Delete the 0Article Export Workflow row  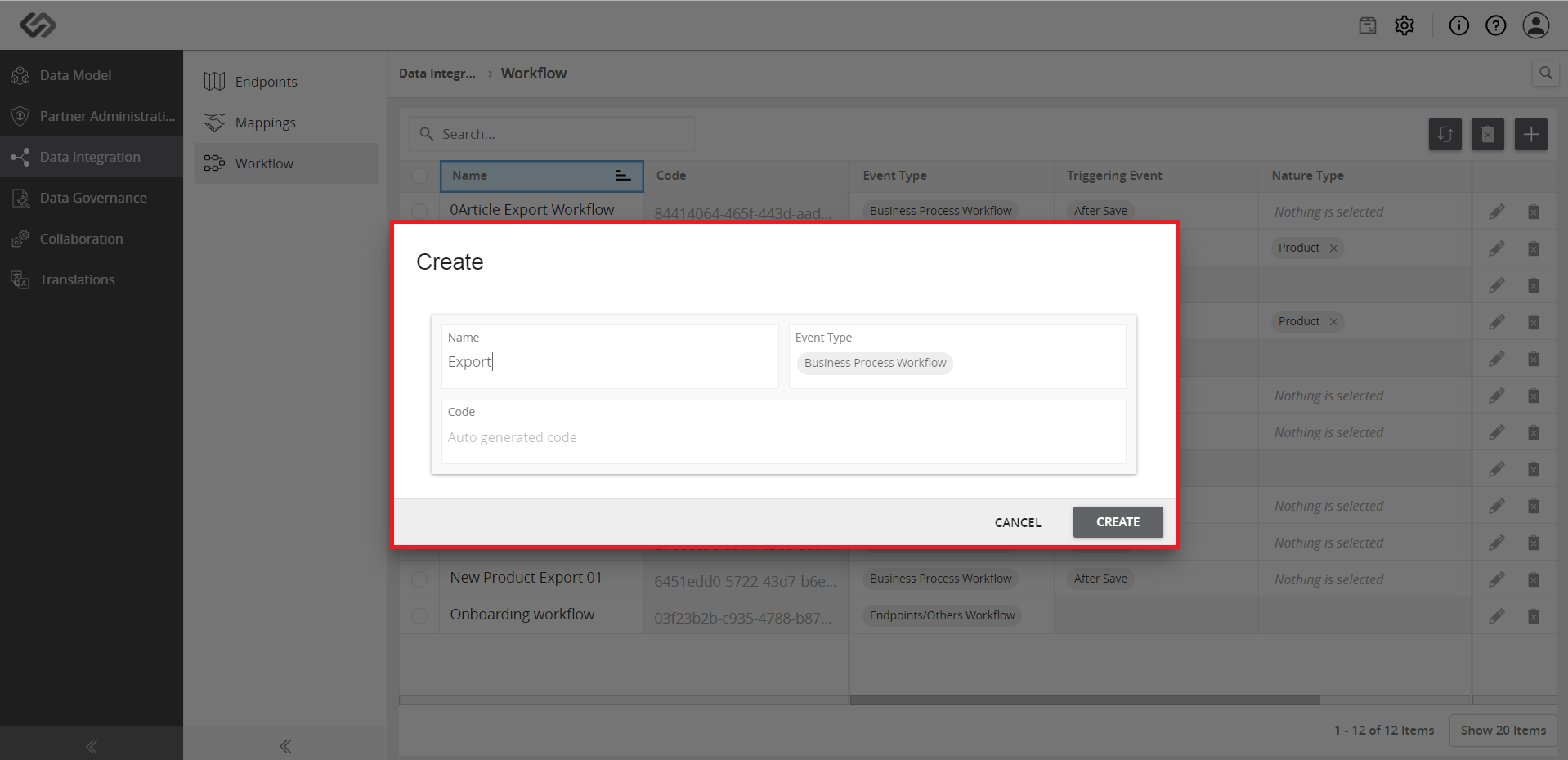click(x=1534, y=212)
